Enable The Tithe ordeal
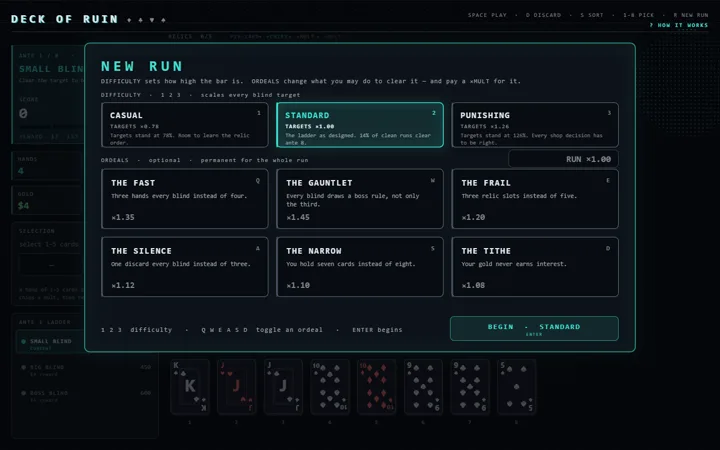Viewport: 720px width, 450px height. click(535, 267)
